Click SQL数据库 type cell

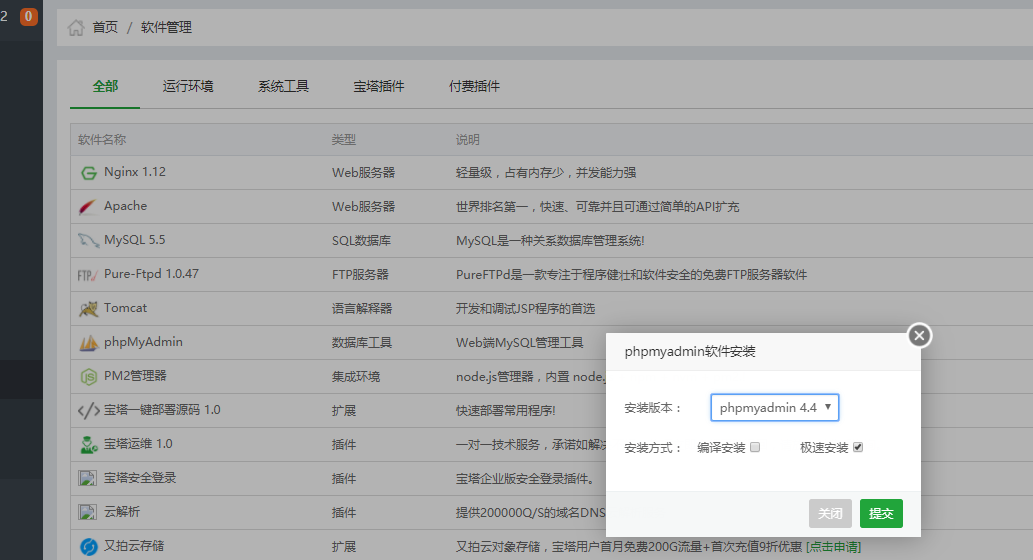click(362, 241)
